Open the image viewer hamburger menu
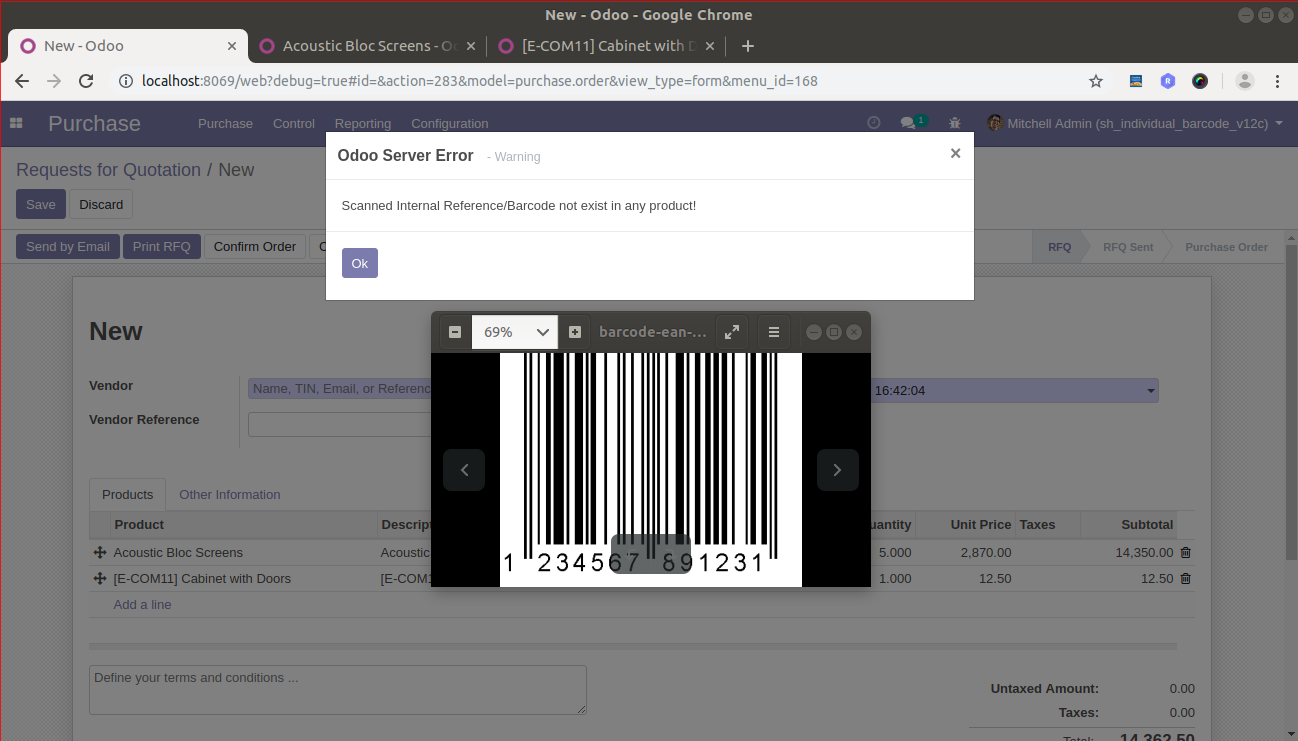 (x=774, y=332)
